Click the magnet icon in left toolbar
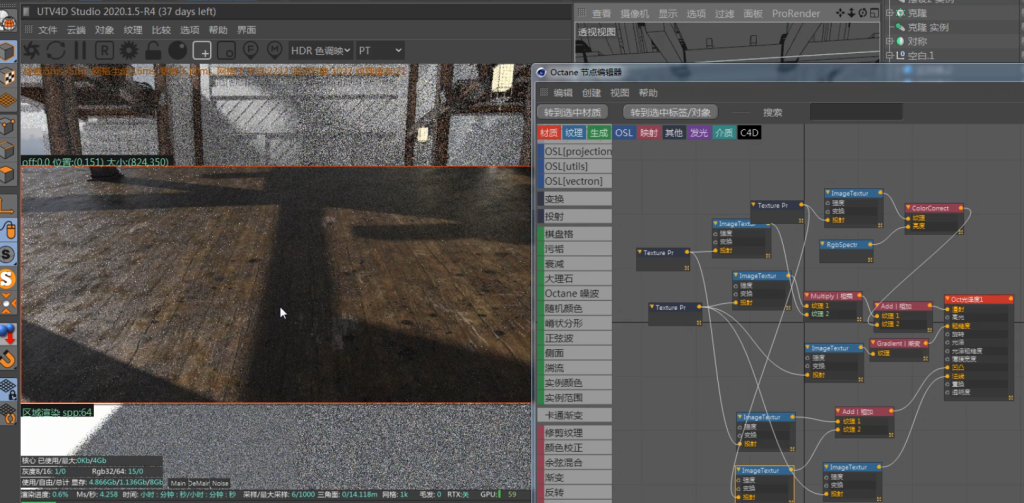 pos(7,359)
